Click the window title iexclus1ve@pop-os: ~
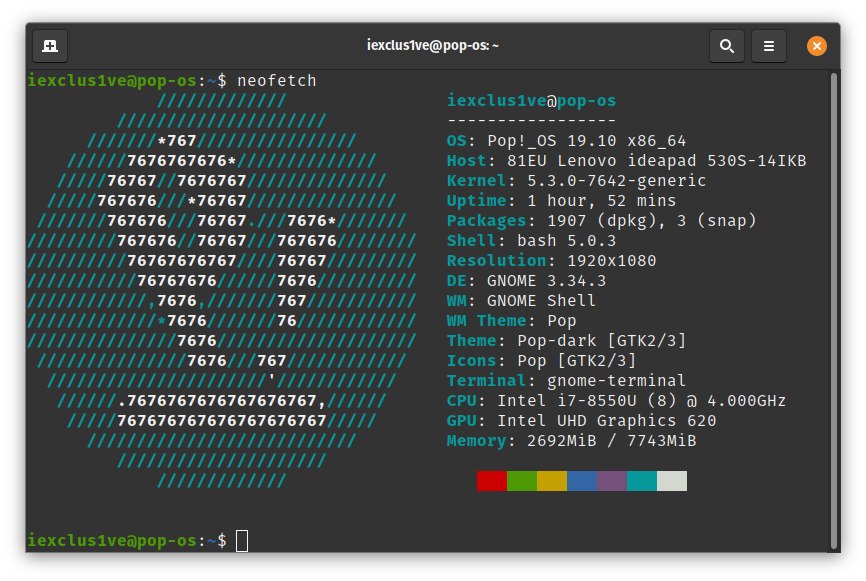 point(432,45)
